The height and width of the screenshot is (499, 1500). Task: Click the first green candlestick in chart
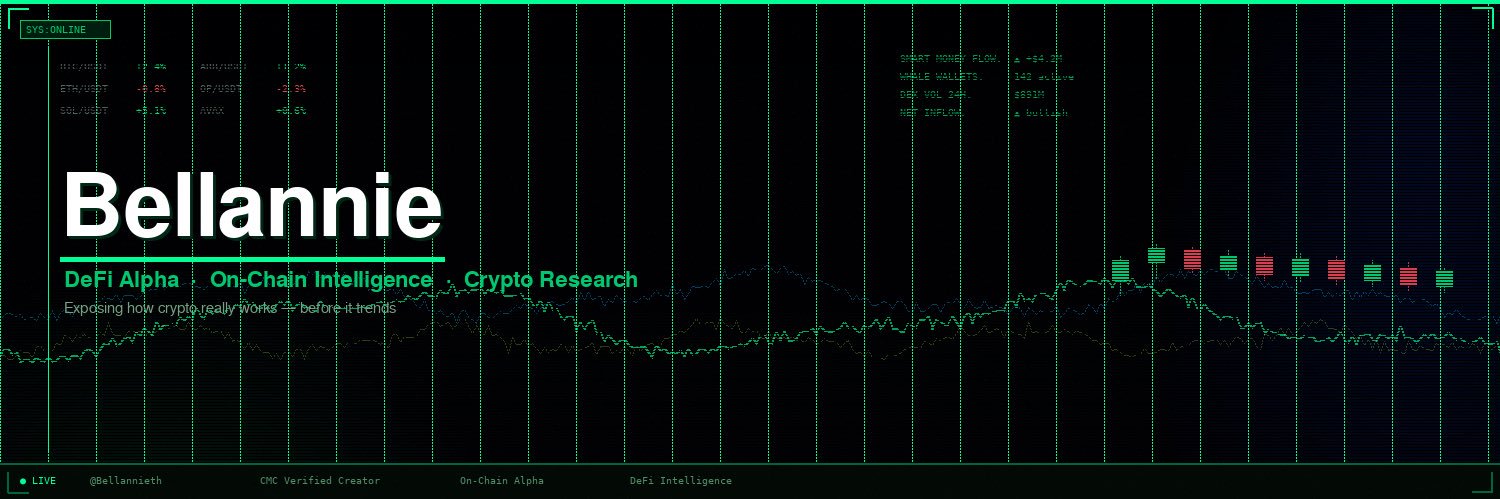[x=1120, y=270]
